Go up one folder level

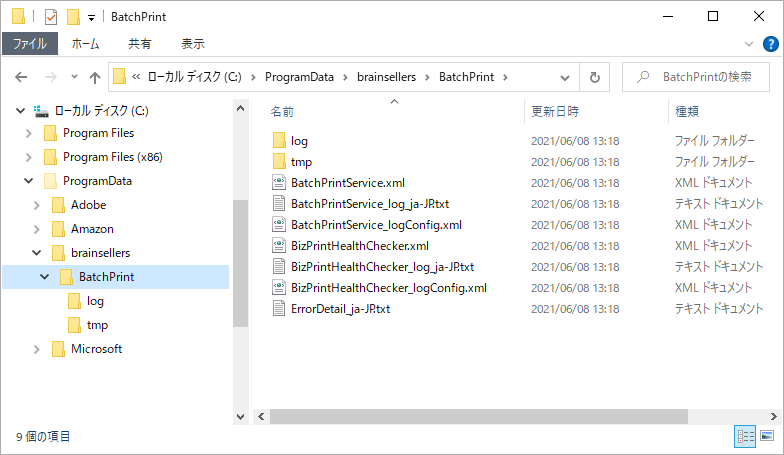[95, 77]
